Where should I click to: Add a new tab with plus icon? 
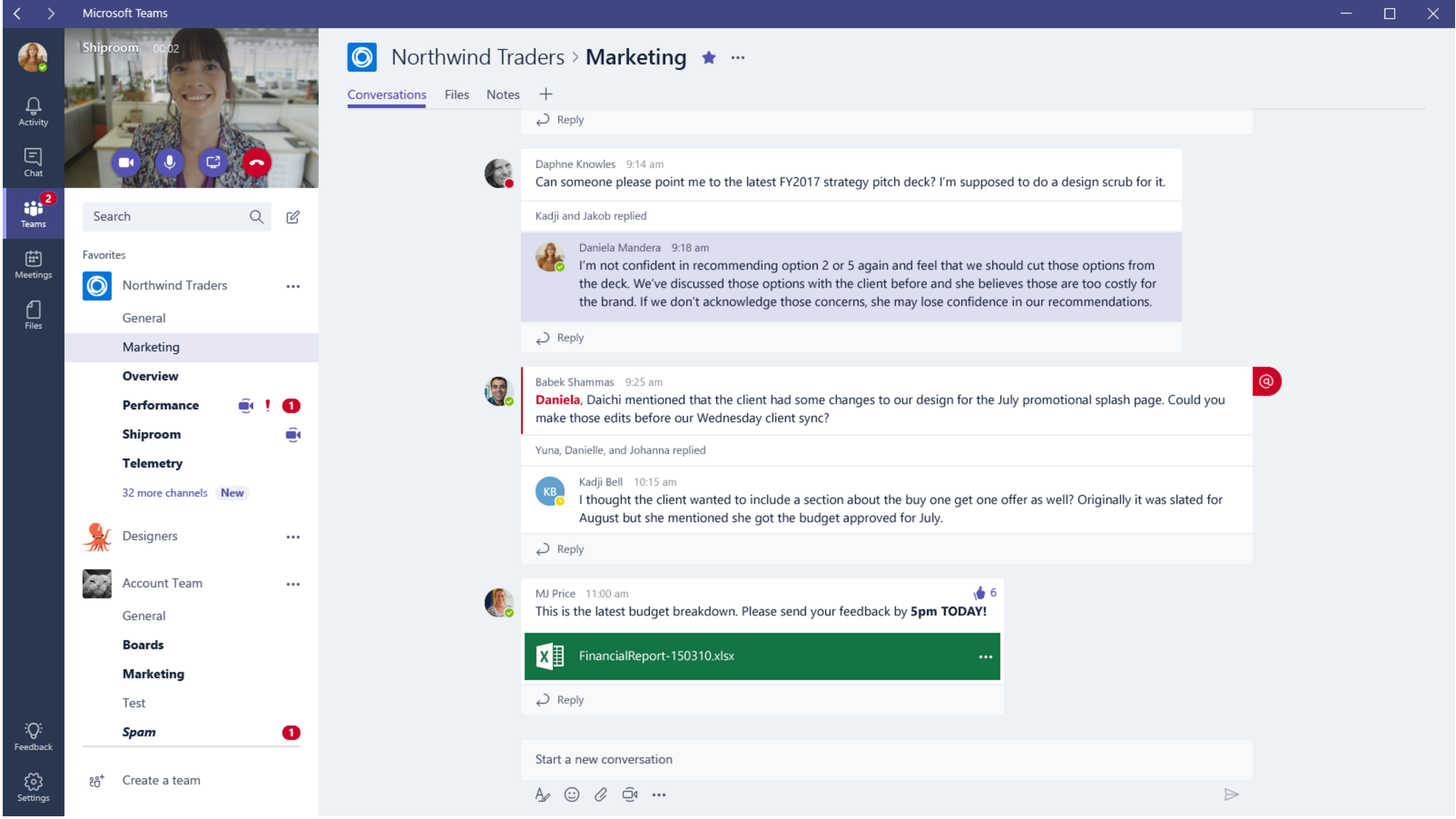pos(546,94)
